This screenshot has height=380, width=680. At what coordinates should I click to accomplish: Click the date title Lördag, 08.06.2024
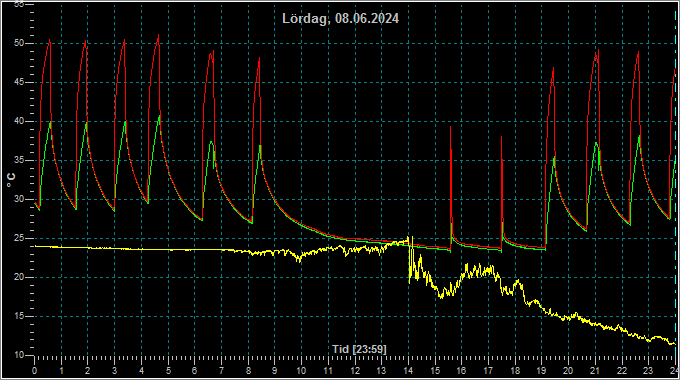pyautogui.click(x=340, y=19)
